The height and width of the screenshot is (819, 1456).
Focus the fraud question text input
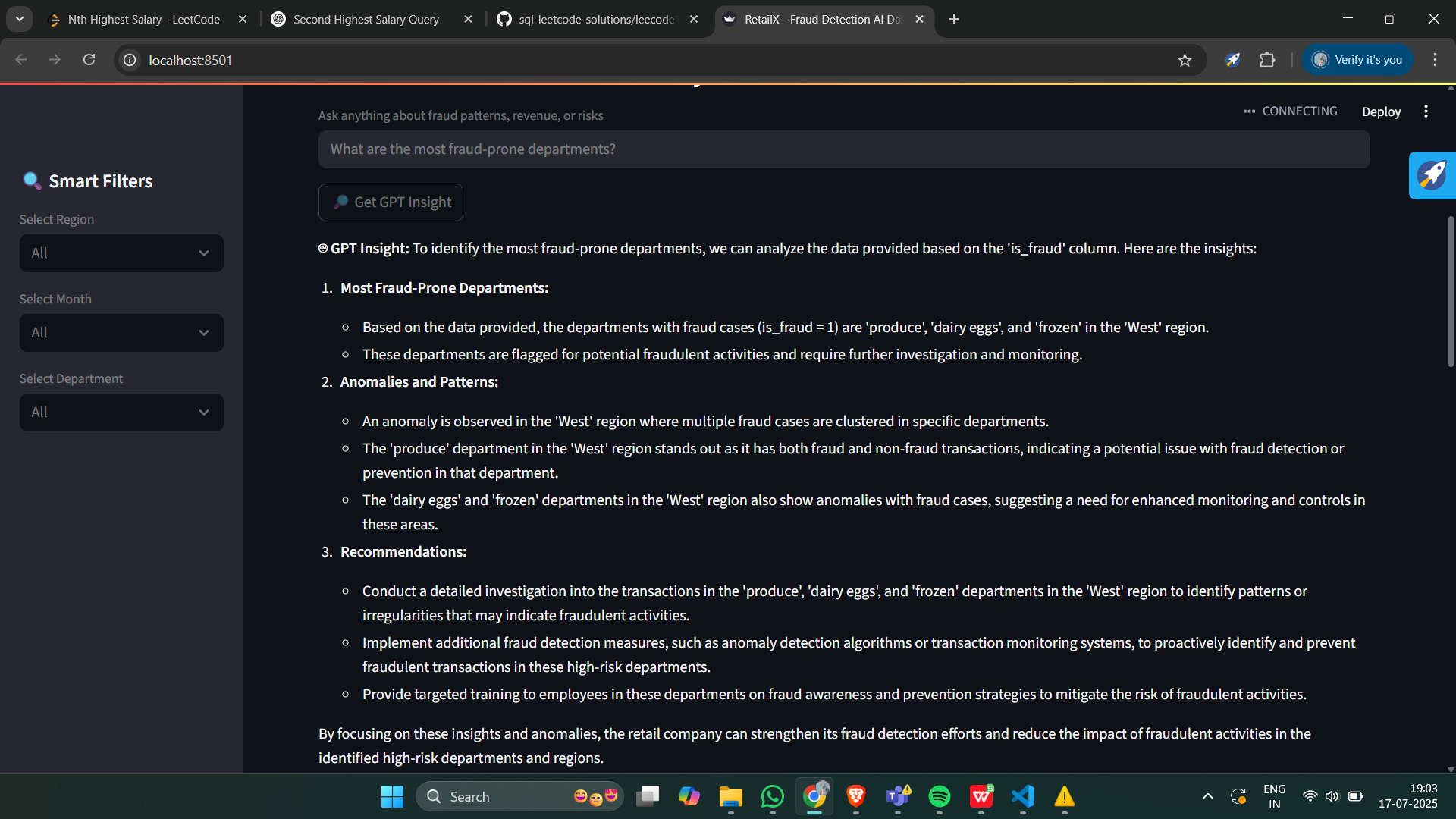(x=843, y=149)
